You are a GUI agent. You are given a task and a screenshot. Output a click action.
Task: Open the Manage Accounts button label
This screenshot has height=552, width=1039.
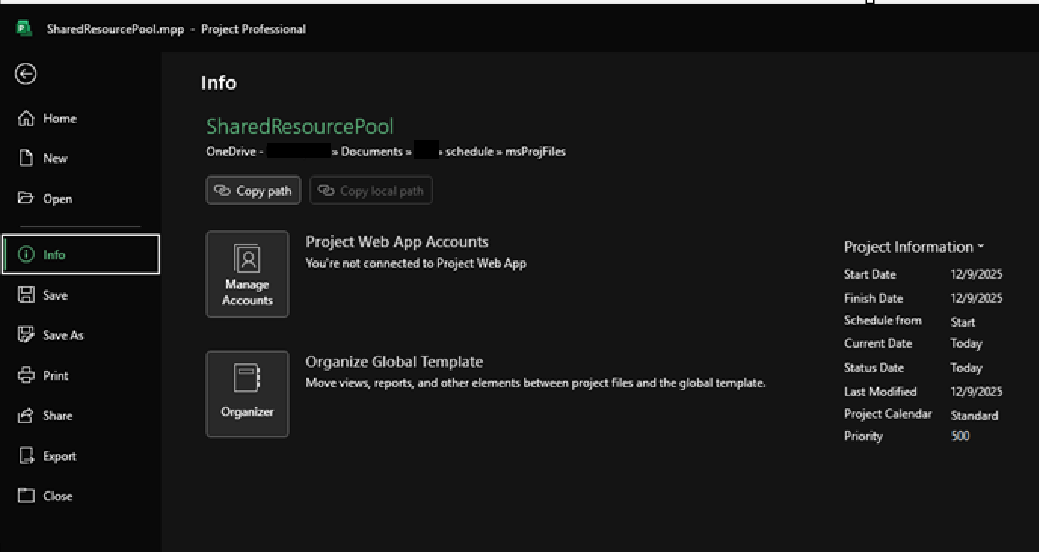click(247, 292)
